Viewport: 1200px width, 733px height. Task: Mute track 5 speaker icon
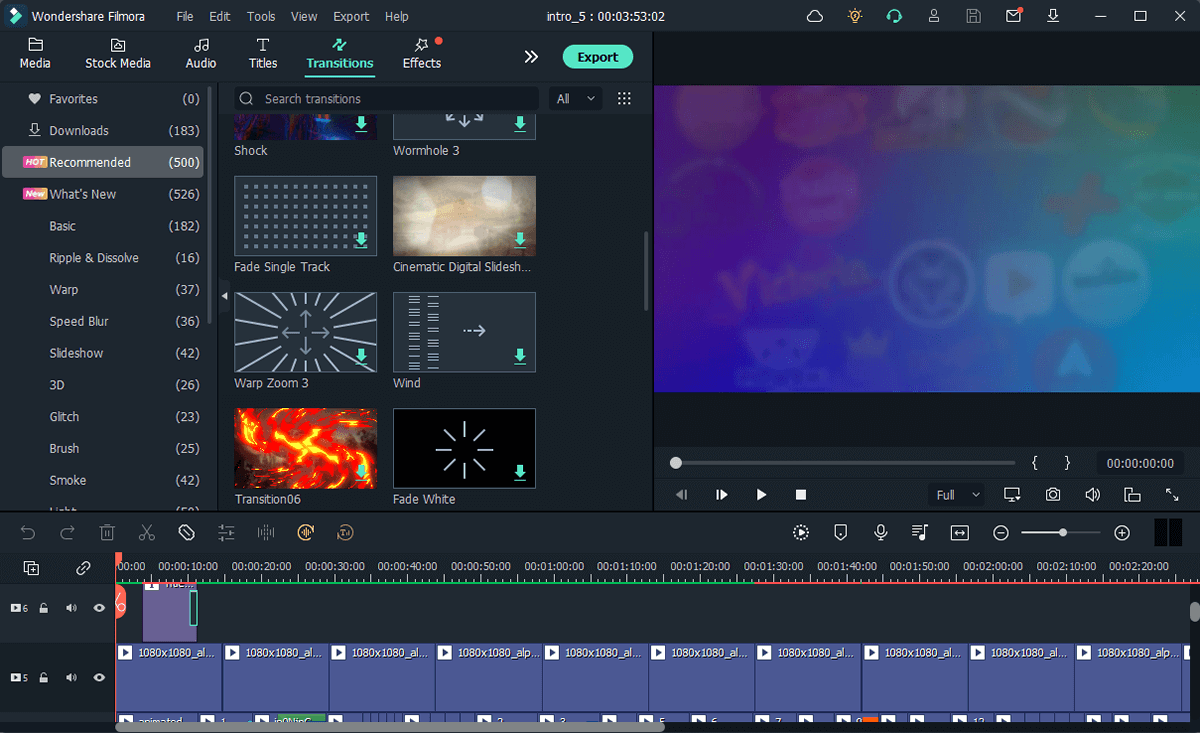[x=71, y=677]
